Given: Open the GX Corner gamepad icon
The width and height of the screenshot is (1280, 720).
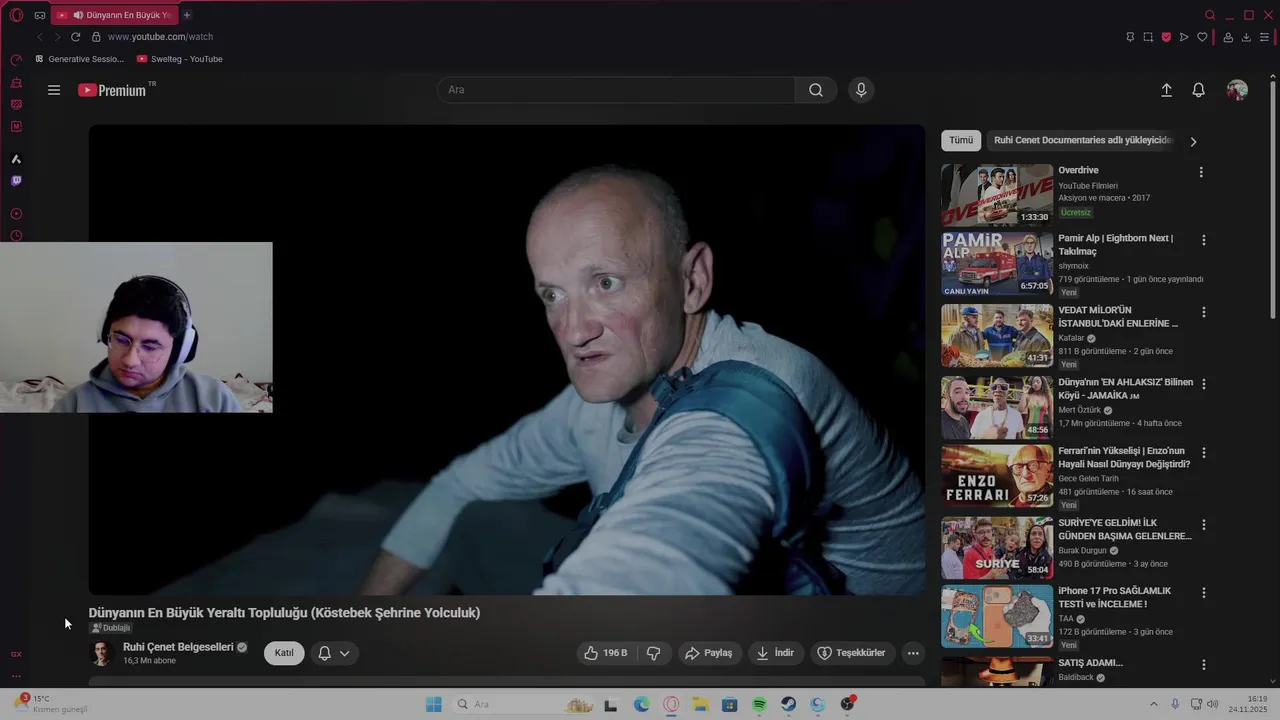Looking at the screenshot, I should click(40, 15).
